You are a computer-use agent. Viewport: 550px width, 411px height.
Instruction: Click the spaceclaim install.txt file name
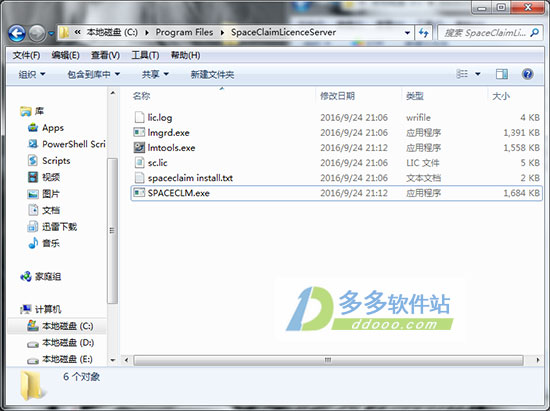click(x=190, y=178)
